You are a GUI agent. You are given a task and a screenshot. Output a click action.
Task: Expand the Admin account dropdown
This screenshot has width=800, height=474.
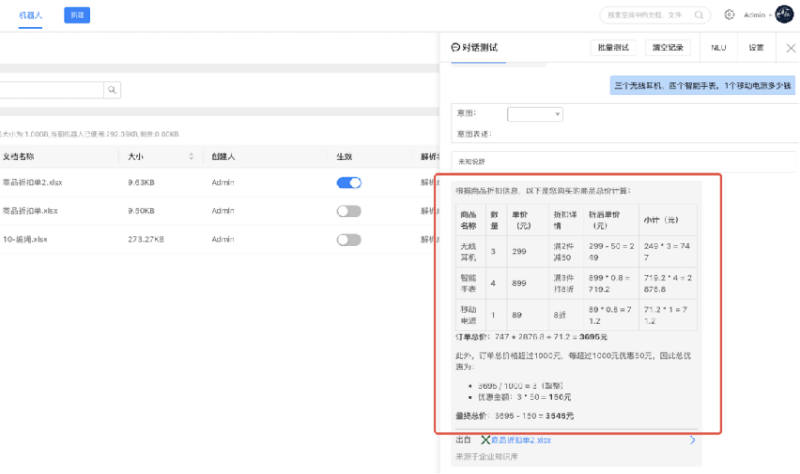758,15
